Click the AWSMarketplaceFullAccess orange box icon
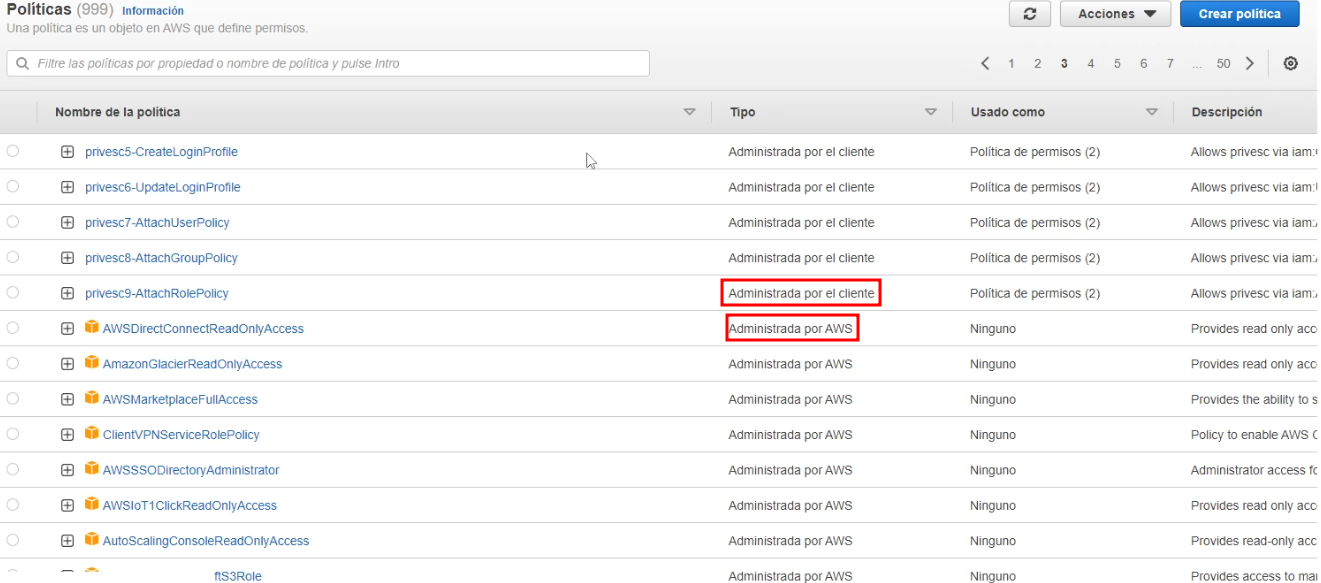The image size is (1321, 583). click(92, 399)
